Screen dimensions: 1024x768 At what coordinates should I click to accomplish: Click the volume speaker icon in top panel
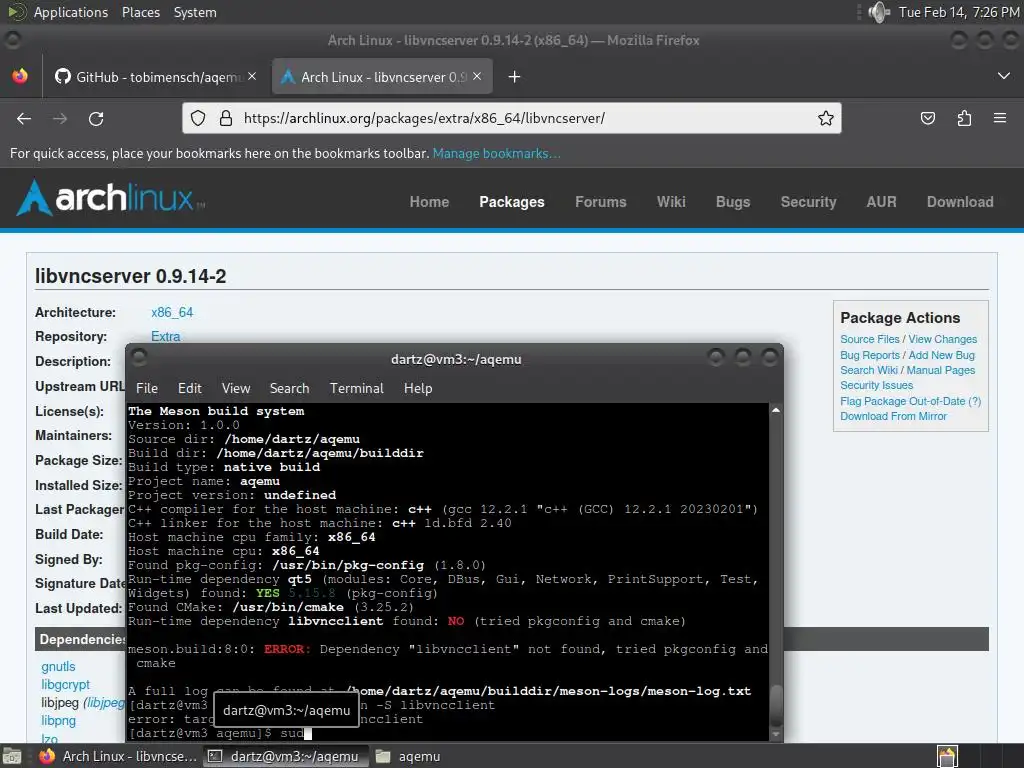(x=879, y=12)
